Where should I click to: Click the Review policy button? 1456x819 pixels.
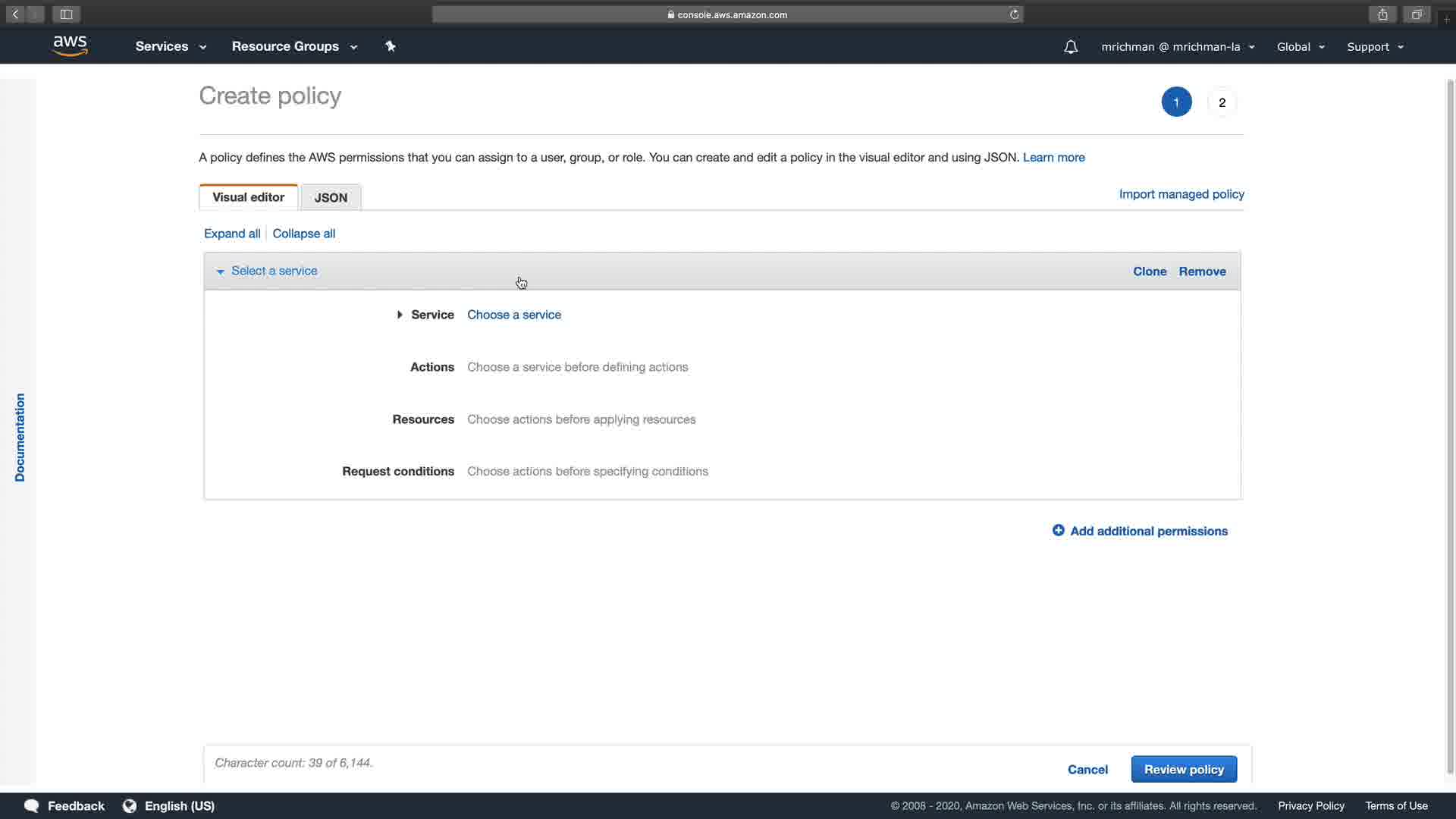[1183, 769]
